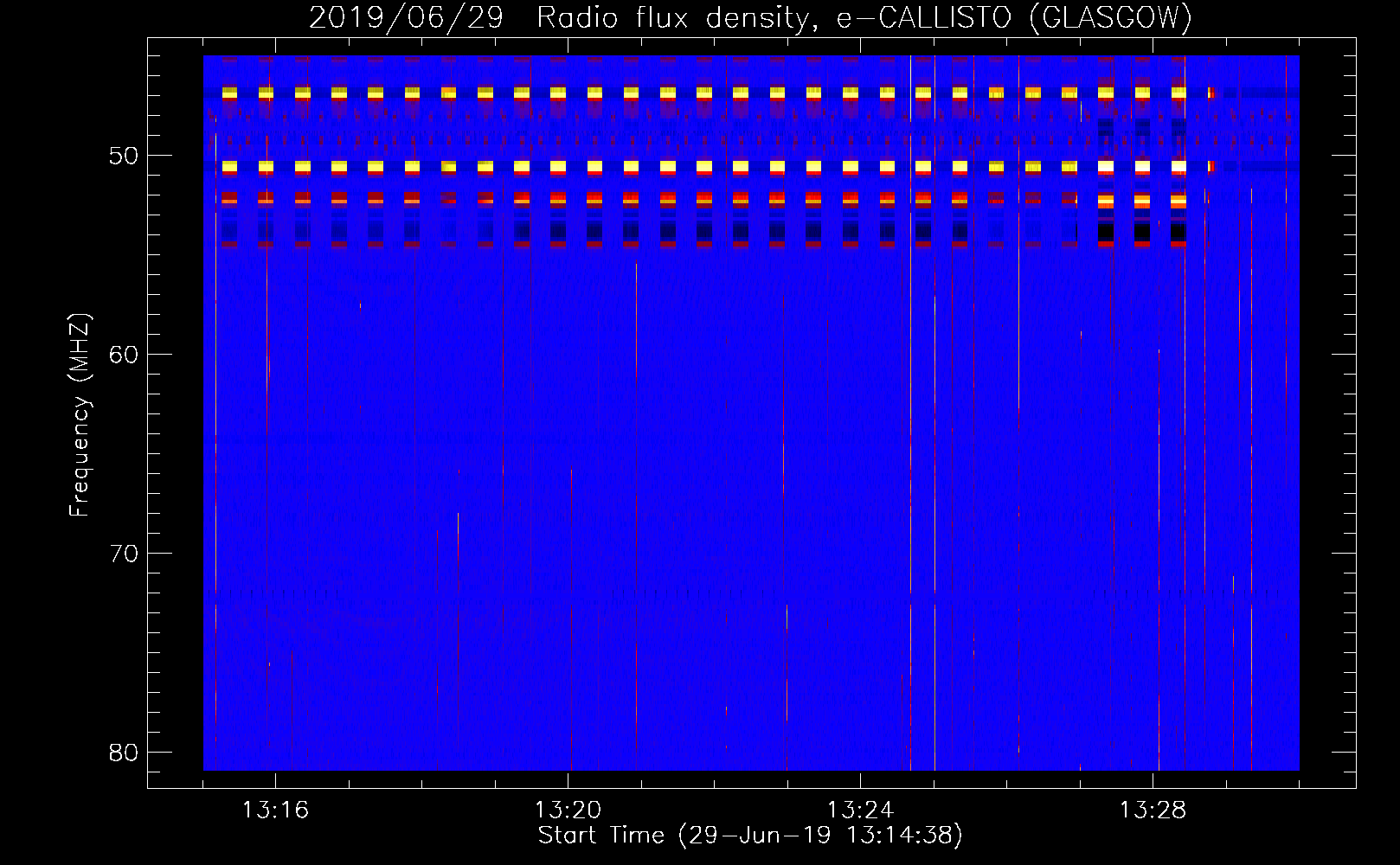This screenshot has width=1400, height=865.
Task: Click the 13:24 time tick label
Action: pos(860,811)
